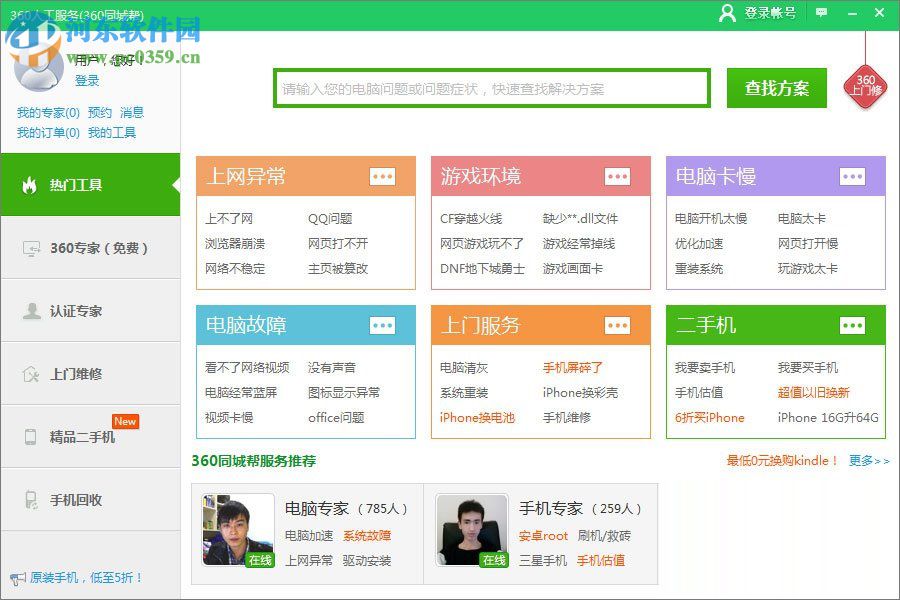
Task: Select the 热门工具 flame icon in sidebar
Action: pos(30,184)
